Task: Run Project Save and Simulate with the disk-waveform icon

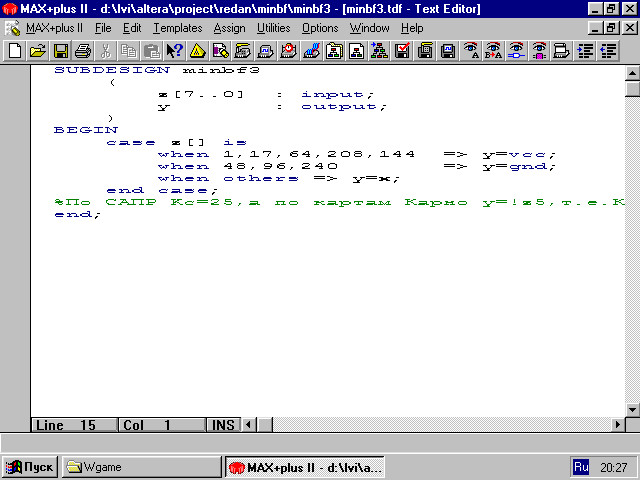Action: coord(448,51)
